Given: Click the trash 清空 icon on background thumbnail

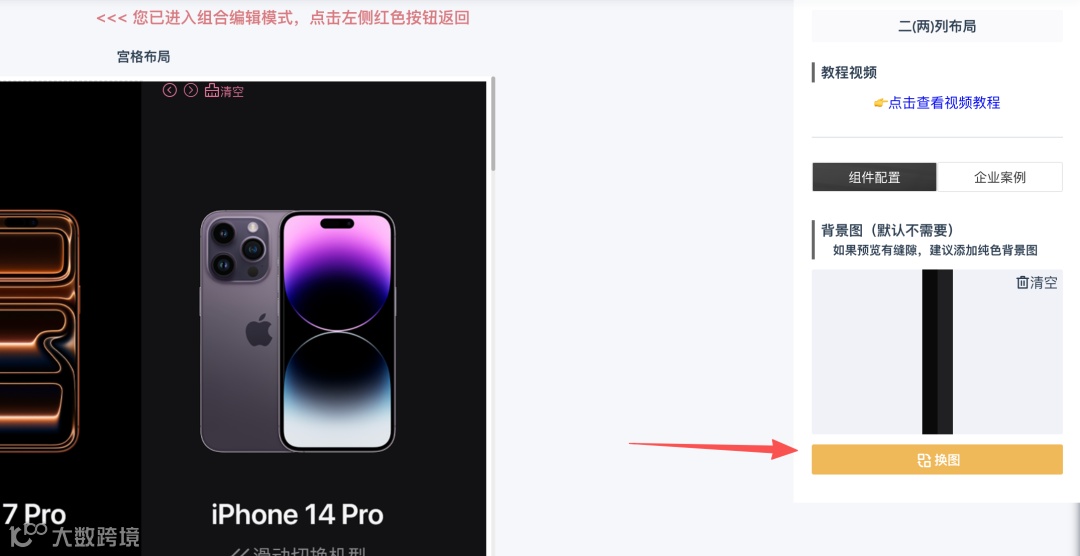Looking at the screenshot, I should click(1023, 282).
